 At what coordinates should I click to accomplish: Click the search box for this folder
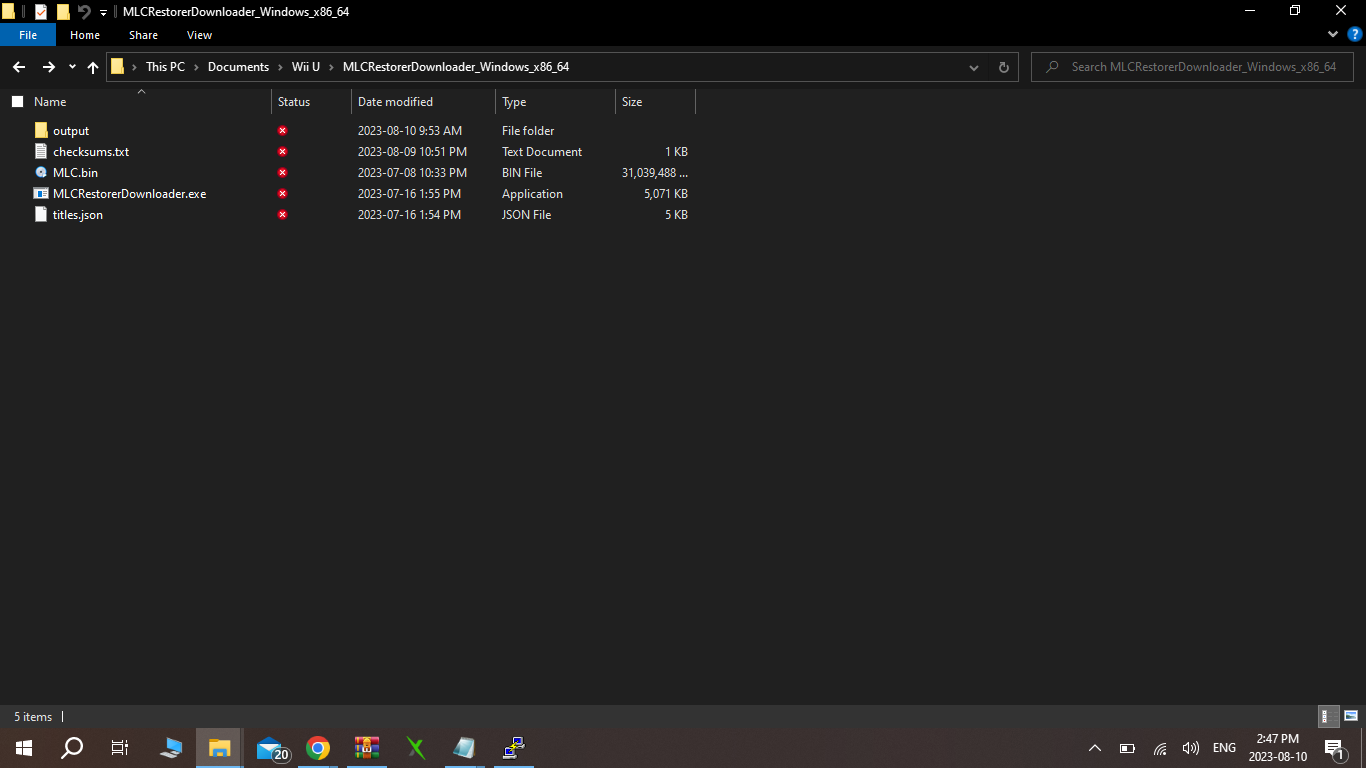tap(1192, 67)
